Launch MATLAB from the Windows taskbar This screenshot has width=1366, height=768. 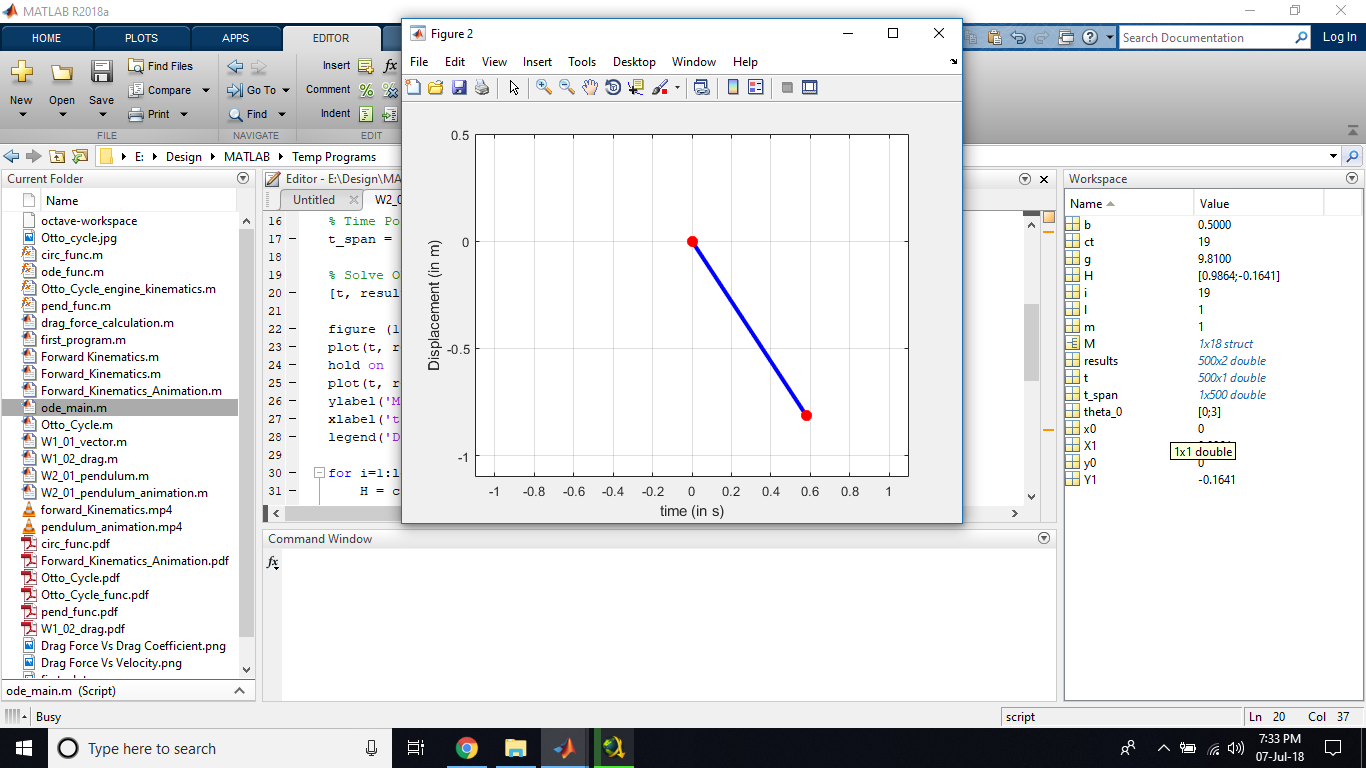pos(565,747)
